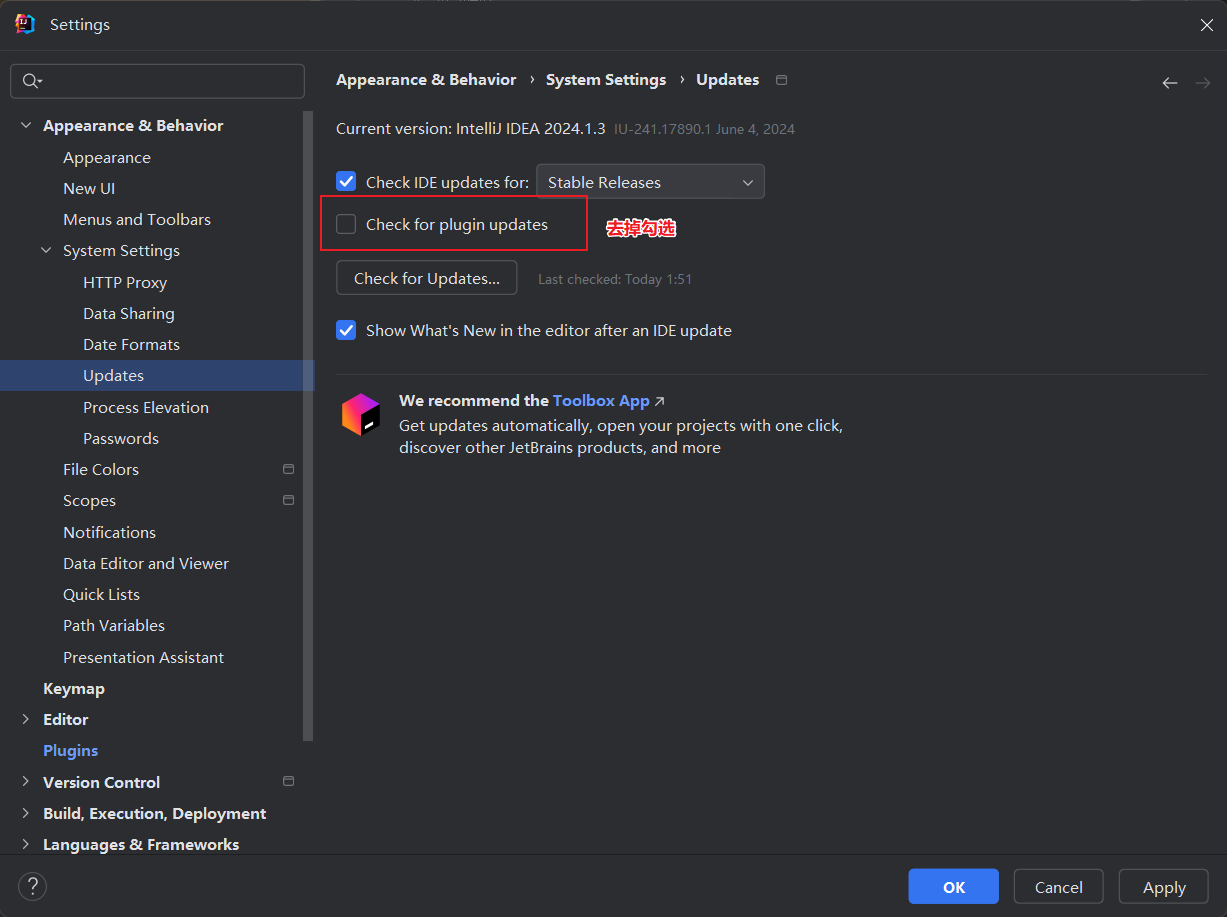Click build info IU-241.17890.1 June 4, 2024

[x=704, y=129]
